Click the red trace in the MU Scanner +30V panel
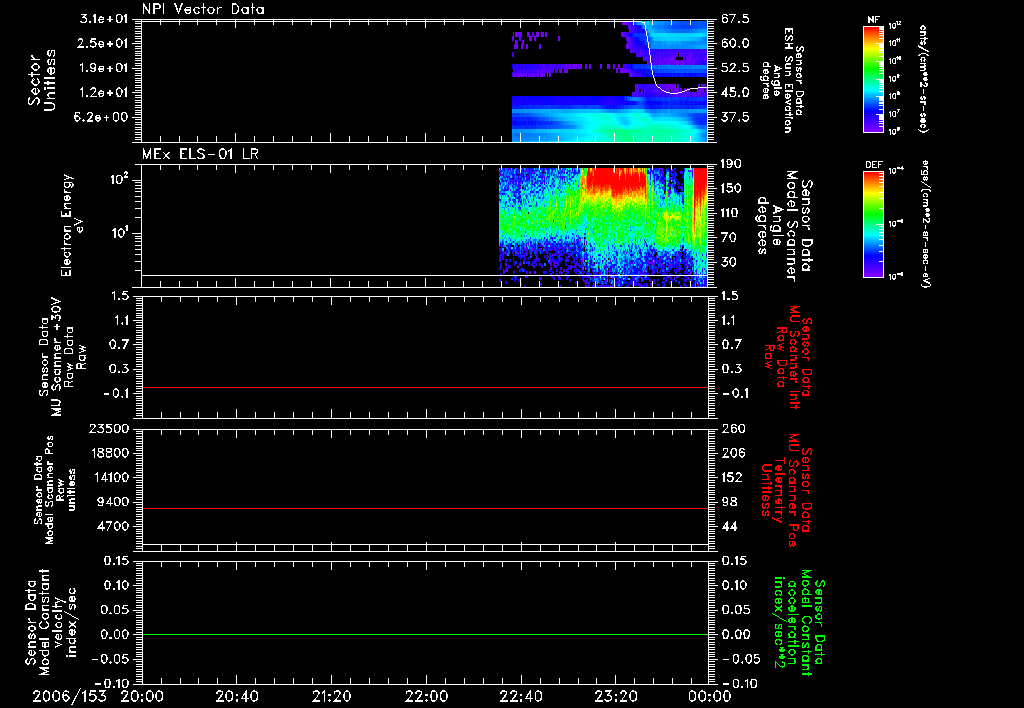Image resolution: width=1024 pixels, height=708 pixels. coord(424,387)
